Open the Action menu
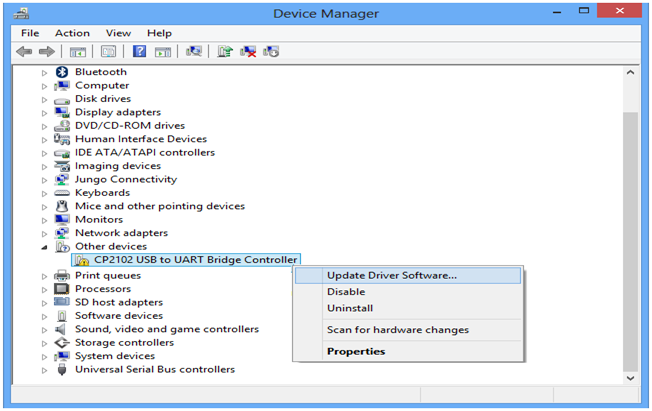Viewport: 652px width, 411px height. 72,33
